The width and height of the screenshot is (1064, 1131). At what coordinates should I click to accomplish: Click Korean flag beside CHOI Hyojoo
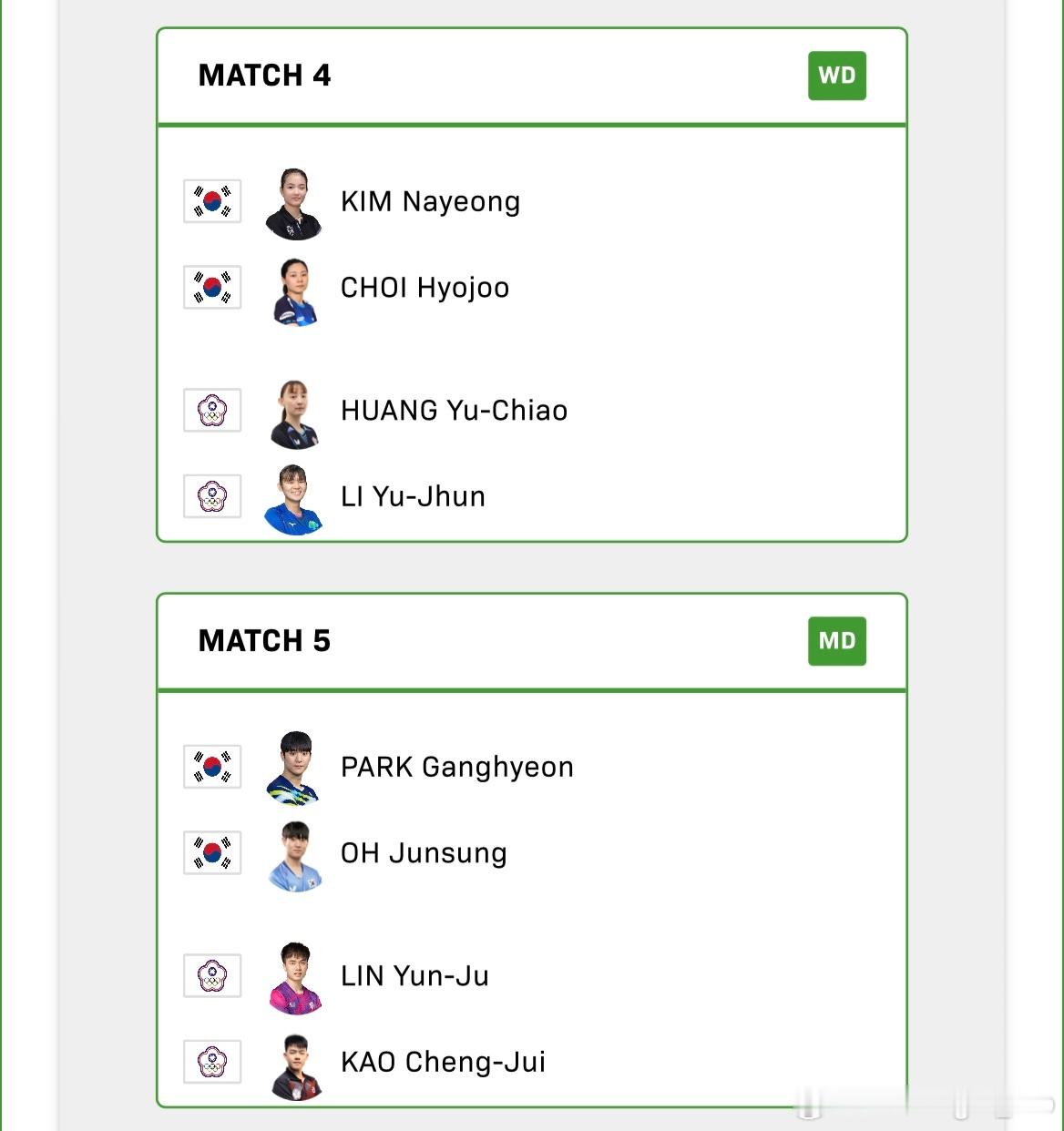pos(212,288)
